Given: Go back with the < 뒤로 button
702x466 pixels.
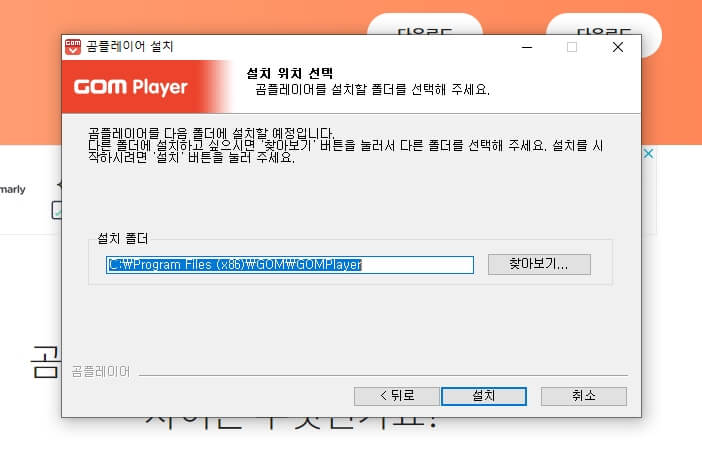Looking at the screenshot, I should [x=396, y=396].
